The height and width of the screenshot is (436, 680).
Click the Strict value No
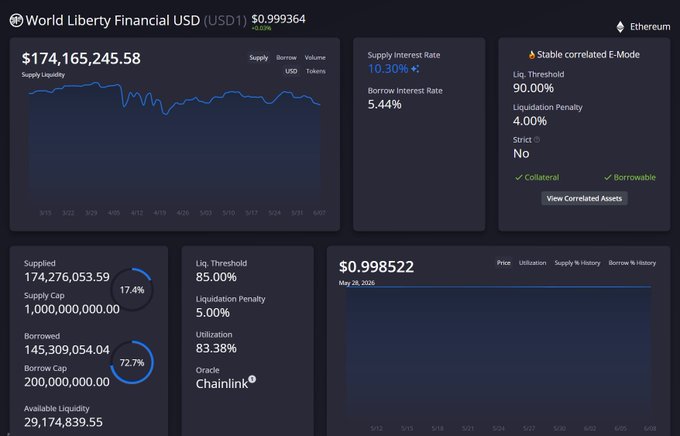[521, 154]
